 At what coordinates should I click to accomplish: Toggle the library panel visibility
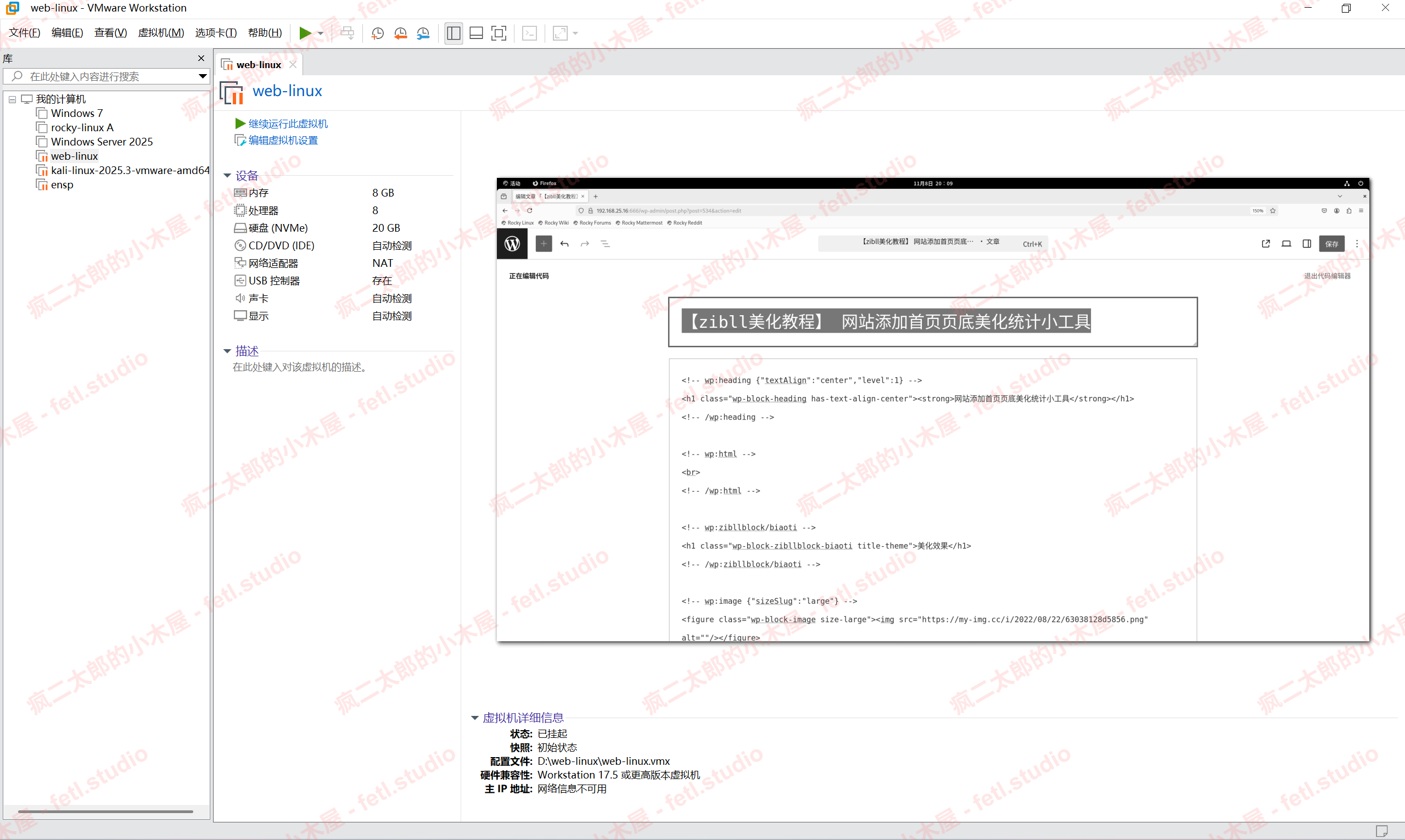point(453,33)
